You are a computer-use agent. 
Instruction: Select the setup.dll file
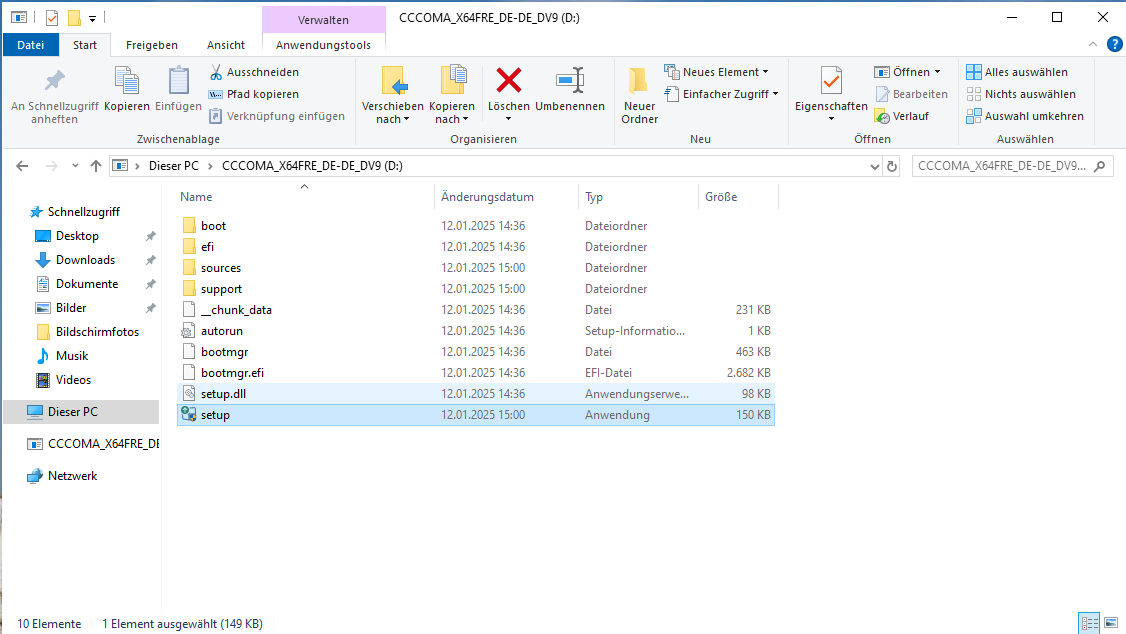tap(475, 393)
